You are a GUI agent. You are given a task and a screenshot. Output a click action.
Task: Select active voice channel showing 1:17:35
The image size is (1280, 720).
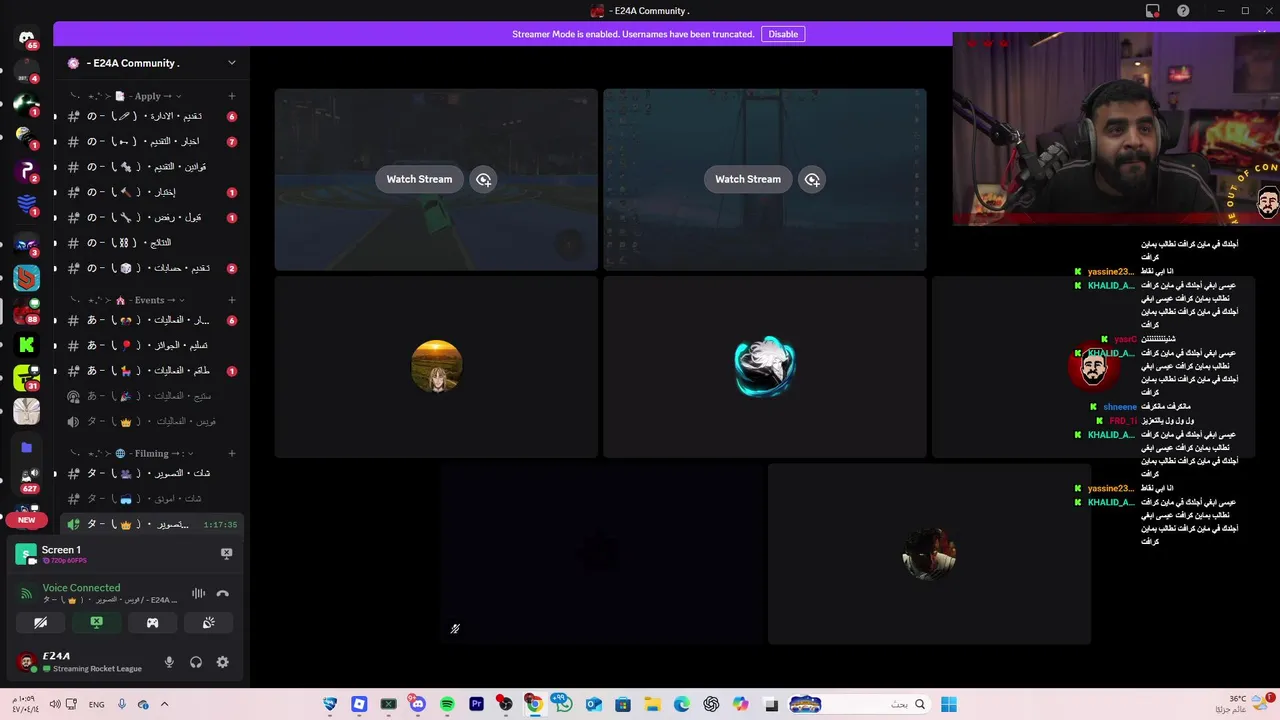pos(152,524)
